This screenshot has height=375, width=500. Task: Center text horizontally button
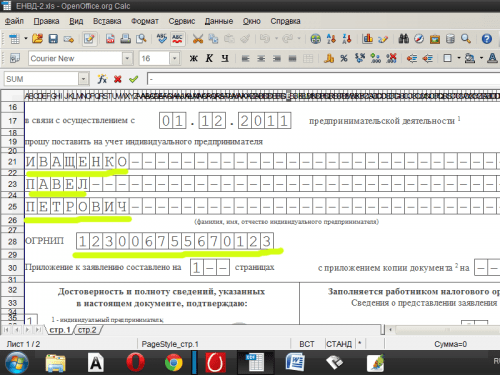261,59
